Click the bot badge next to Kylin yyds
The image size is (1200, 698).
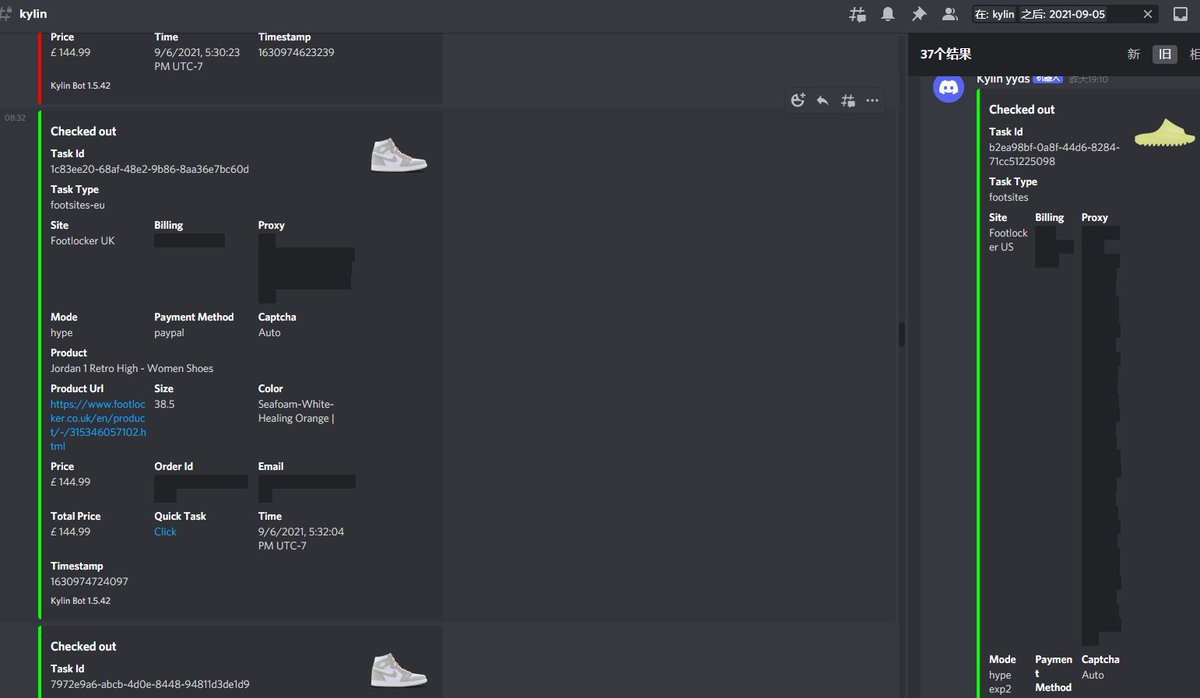tap(1048, 78)
